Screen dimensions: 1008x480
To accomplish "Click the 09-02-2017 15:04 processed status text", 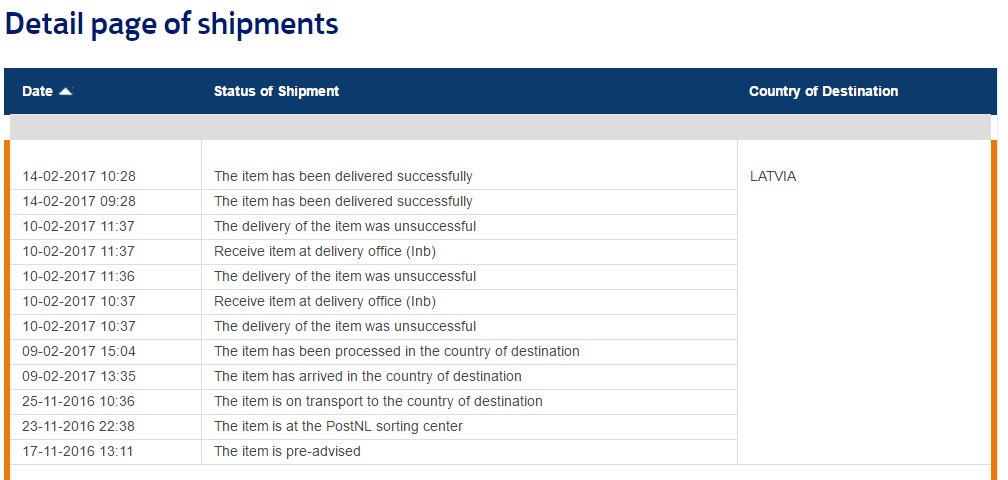I will click(397, 351).
